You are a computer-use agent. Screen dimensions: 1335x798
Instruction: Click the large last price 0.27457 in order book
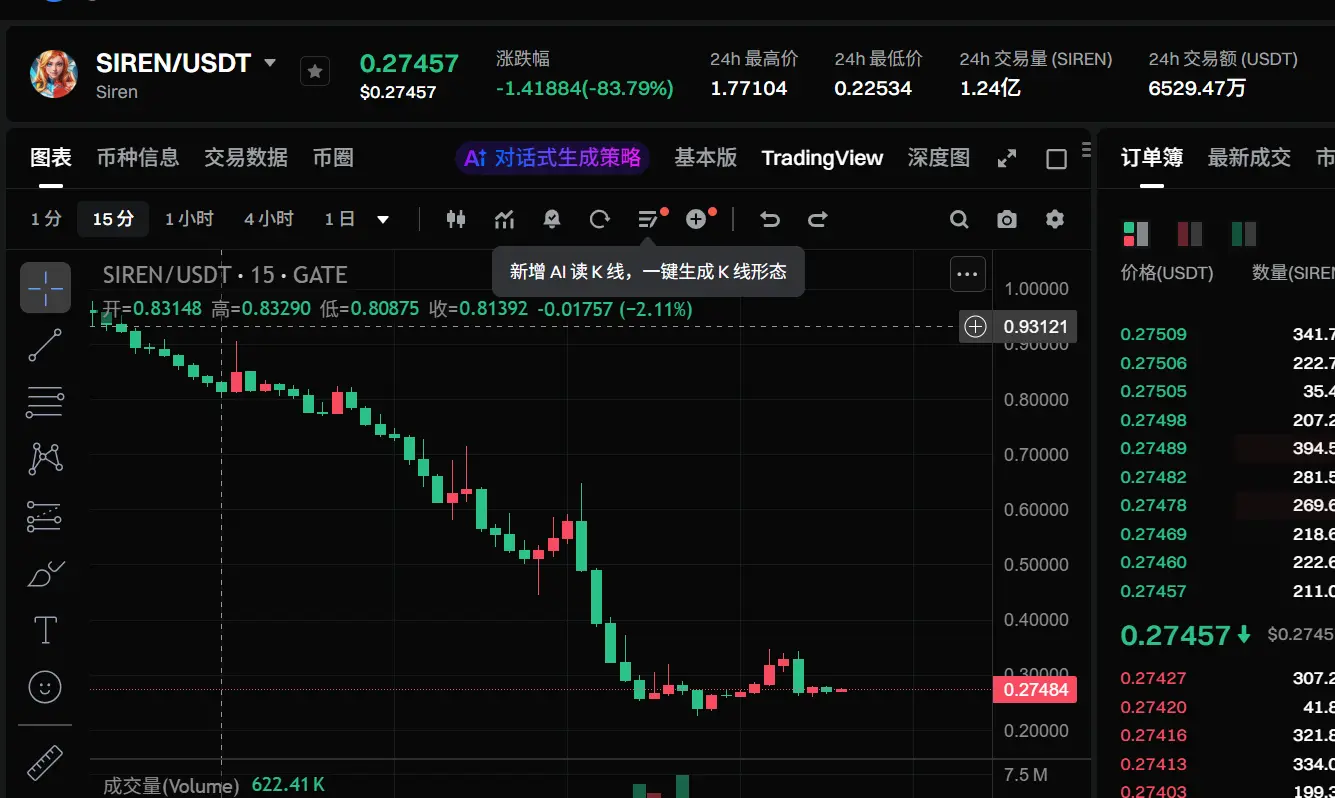(x=1175, y=635)
